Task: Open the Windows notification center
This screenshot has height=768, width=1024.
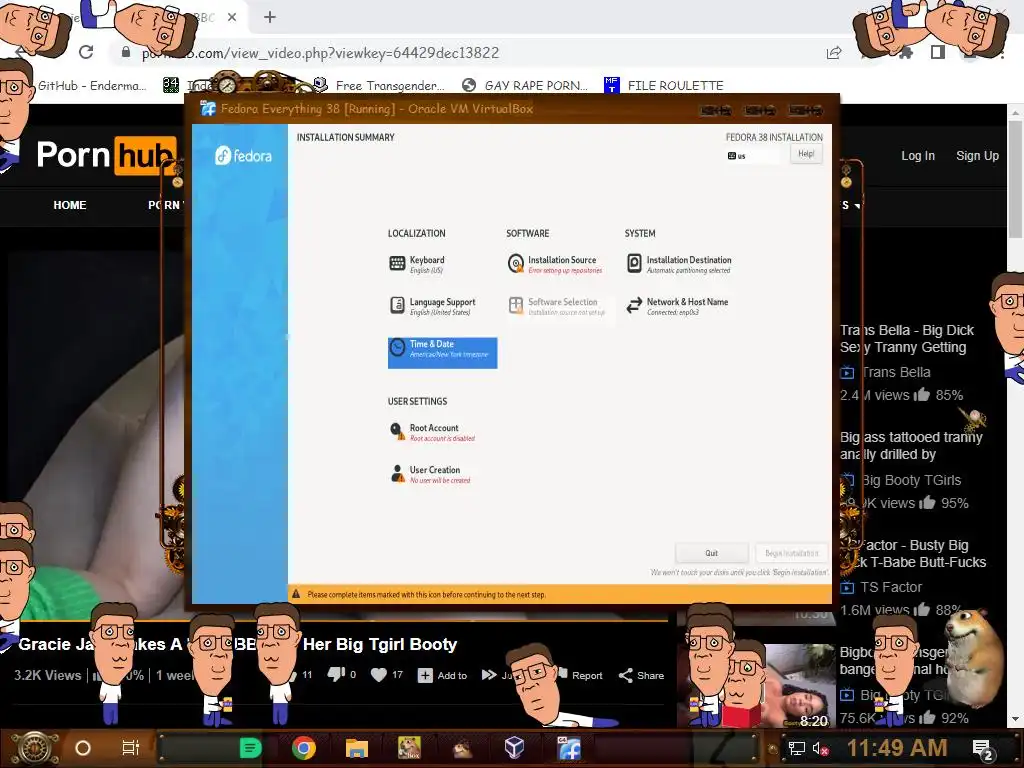Action: coord(982,749)
